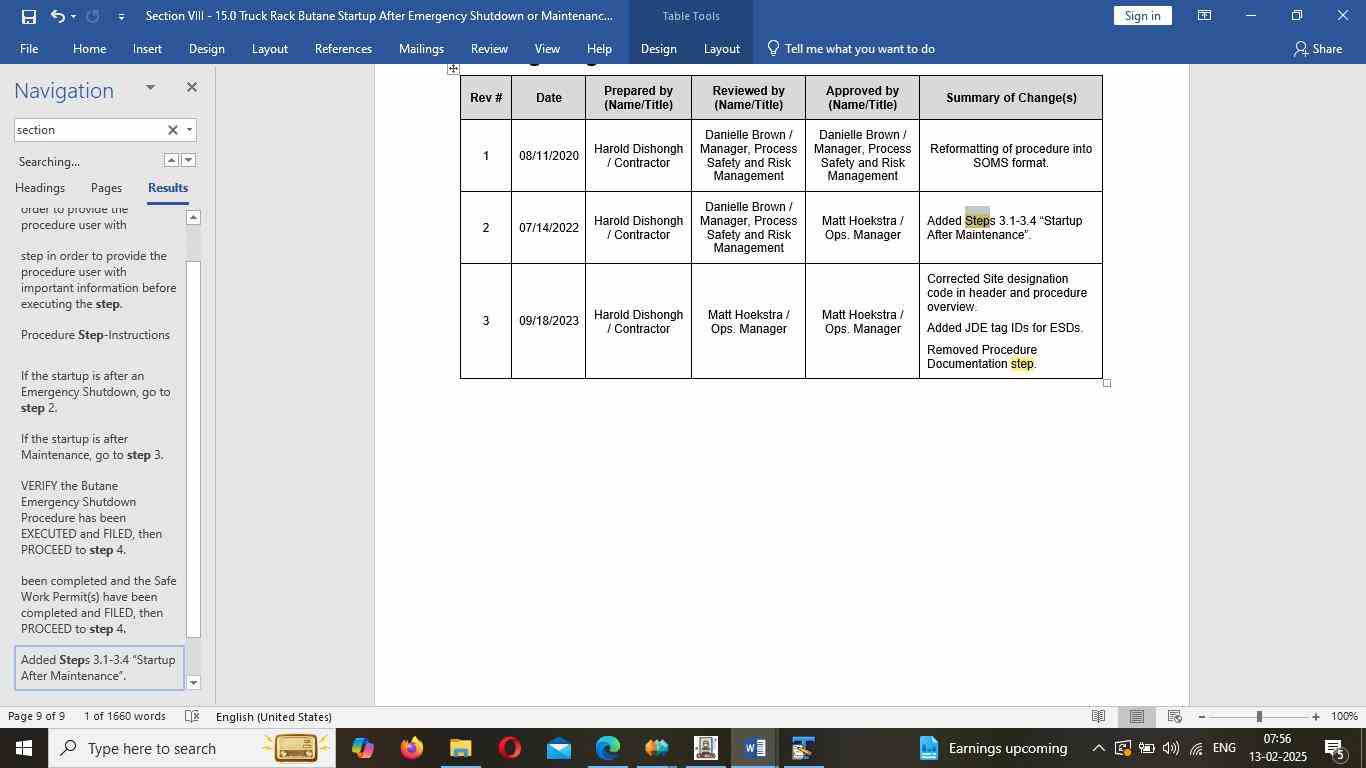Click the word count in status bar
This screenshot has height=768, width=1366.
[125, 717]
